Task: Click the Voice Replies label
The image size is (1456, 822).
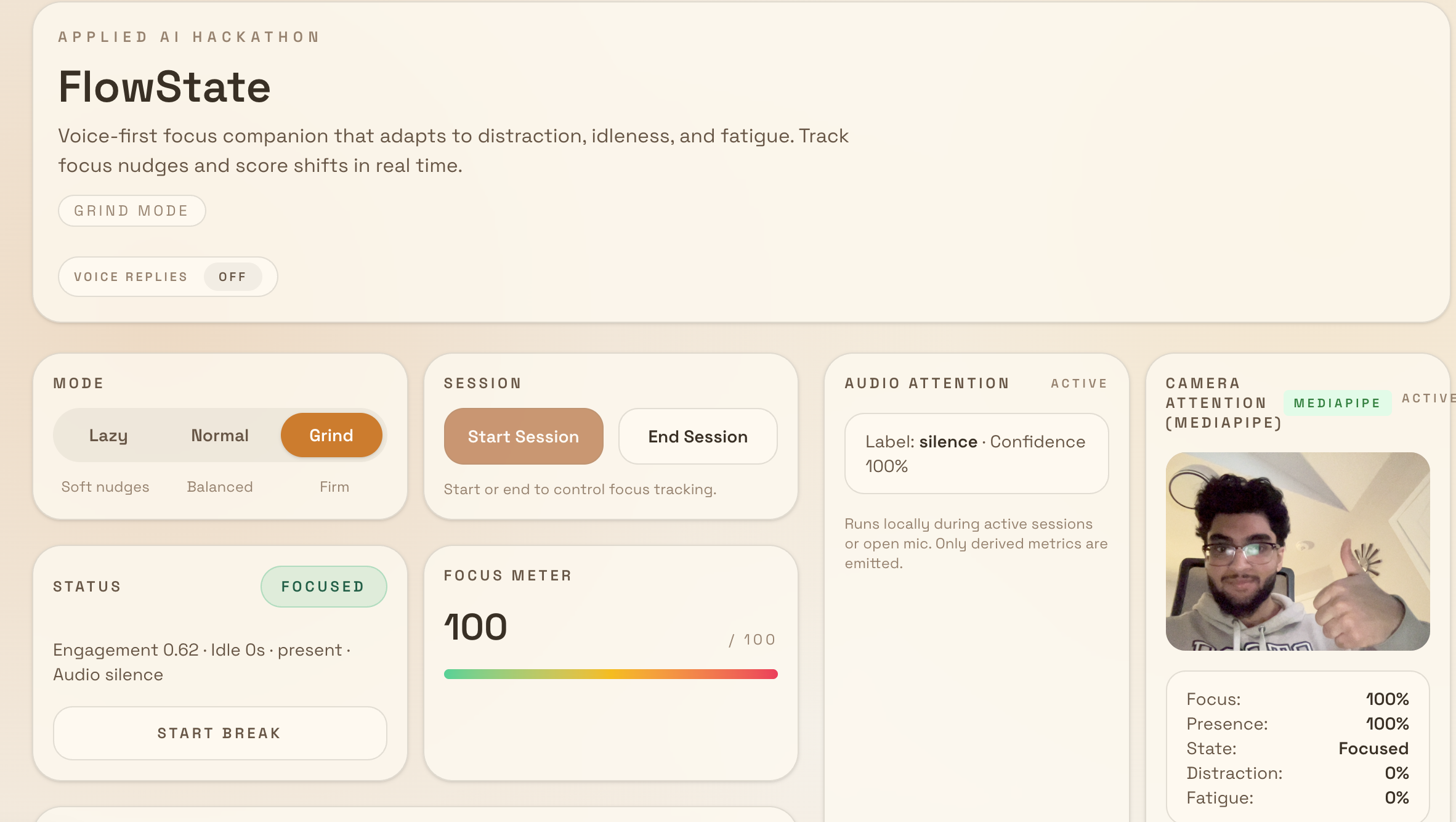Action: [131, 277]
